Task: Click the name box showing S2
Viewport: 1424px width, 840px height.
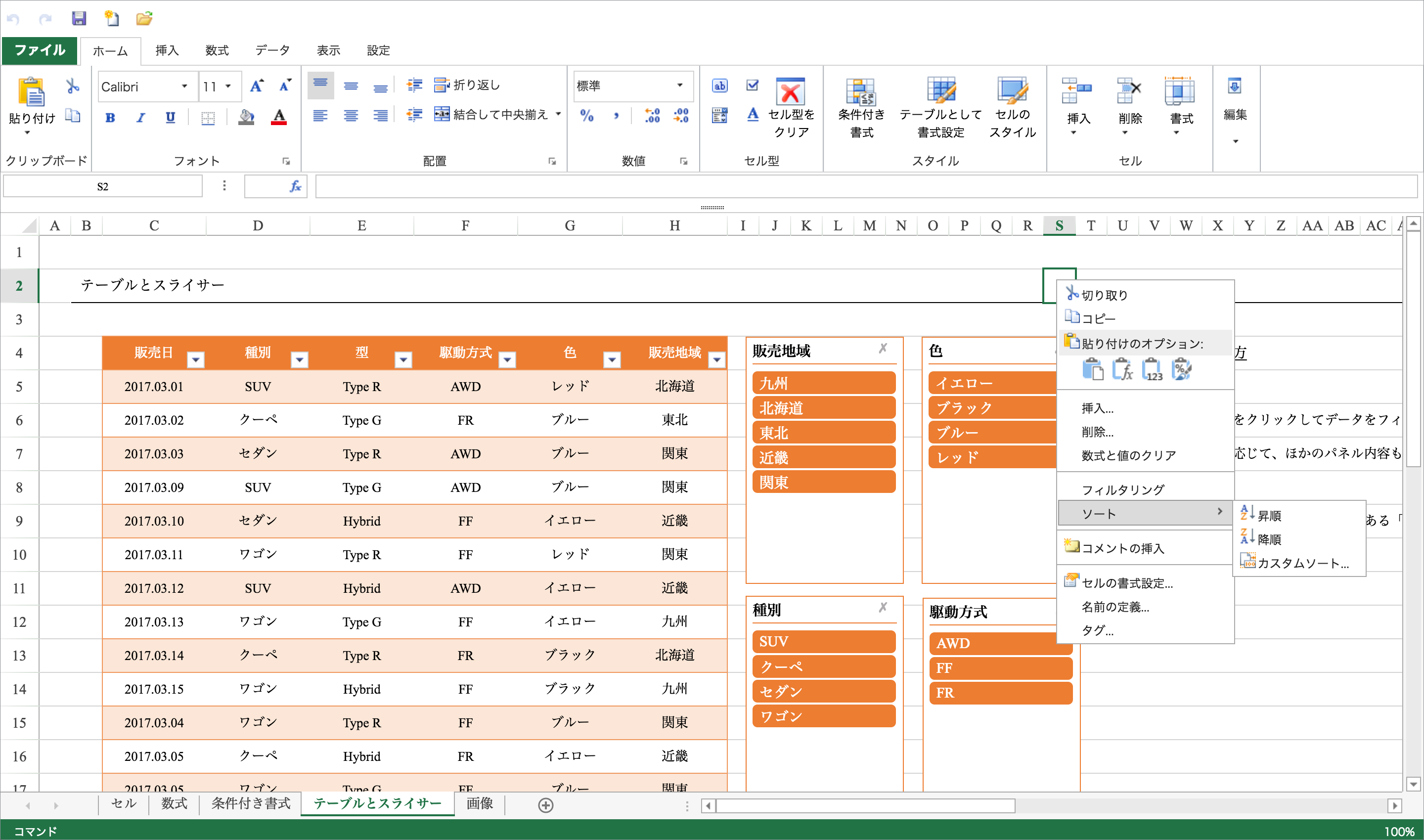Action: 102,186
